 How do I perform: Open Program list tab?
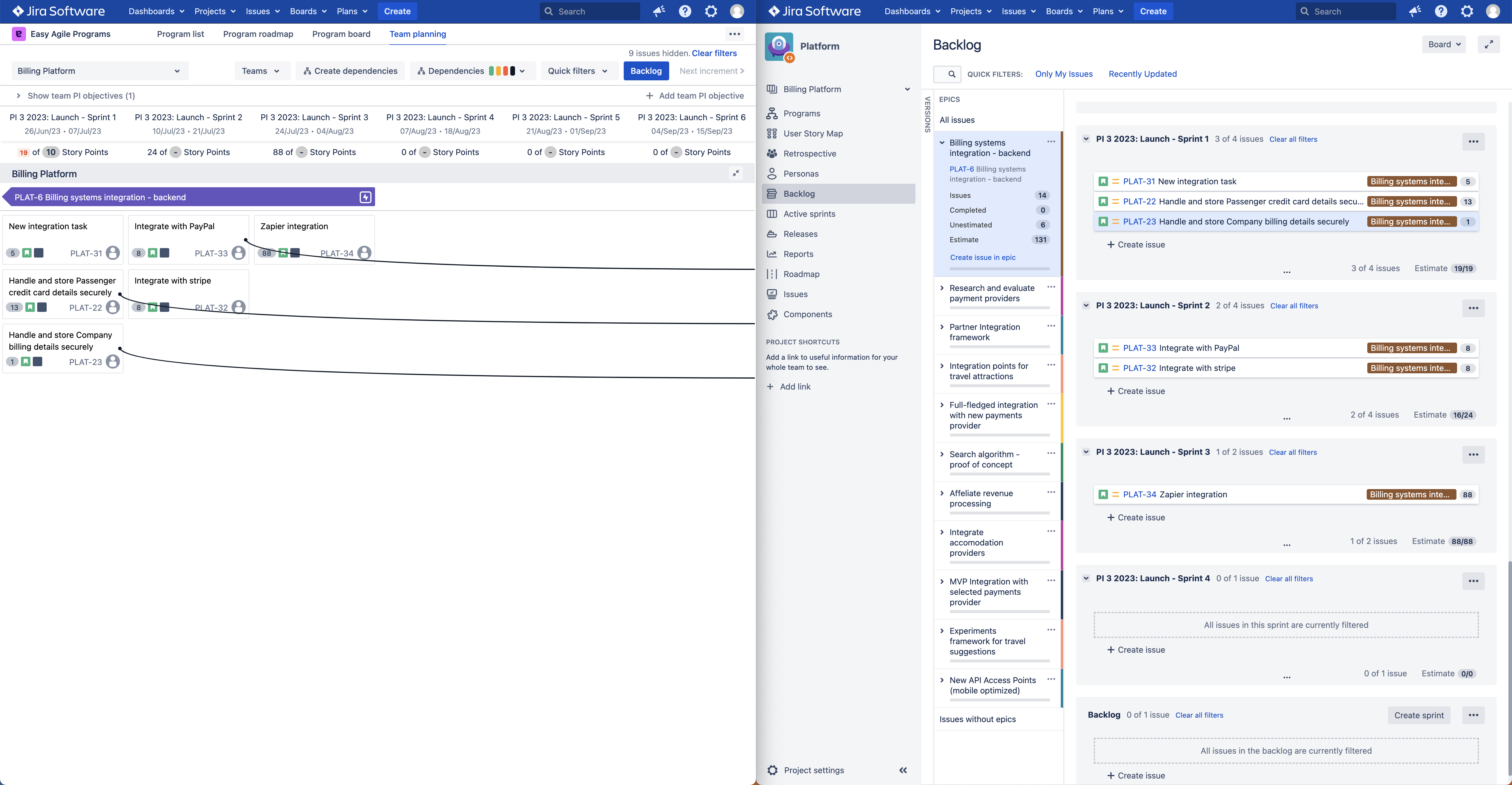coord(180,34)
